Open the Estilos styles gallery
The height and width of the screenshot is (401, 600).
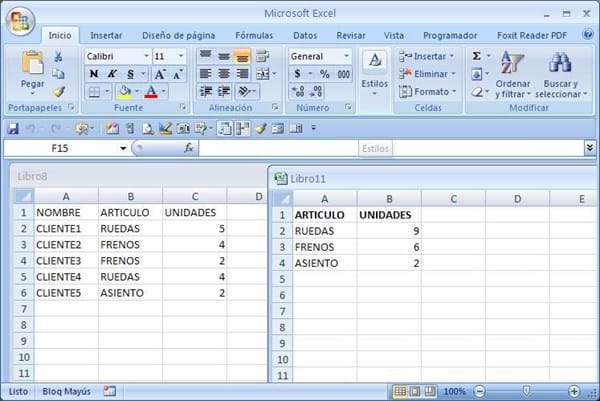[x=375, y=73]
